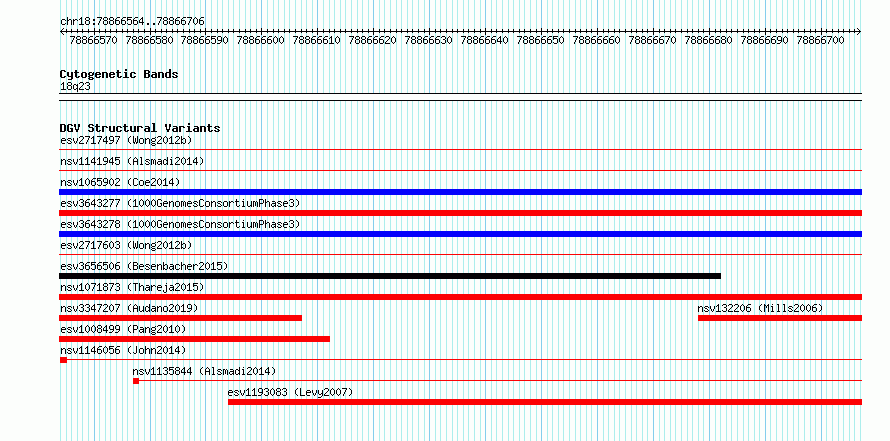890x441 pixels.
Task: Click ruler position 78866640
Action: (x=485, y=40)
